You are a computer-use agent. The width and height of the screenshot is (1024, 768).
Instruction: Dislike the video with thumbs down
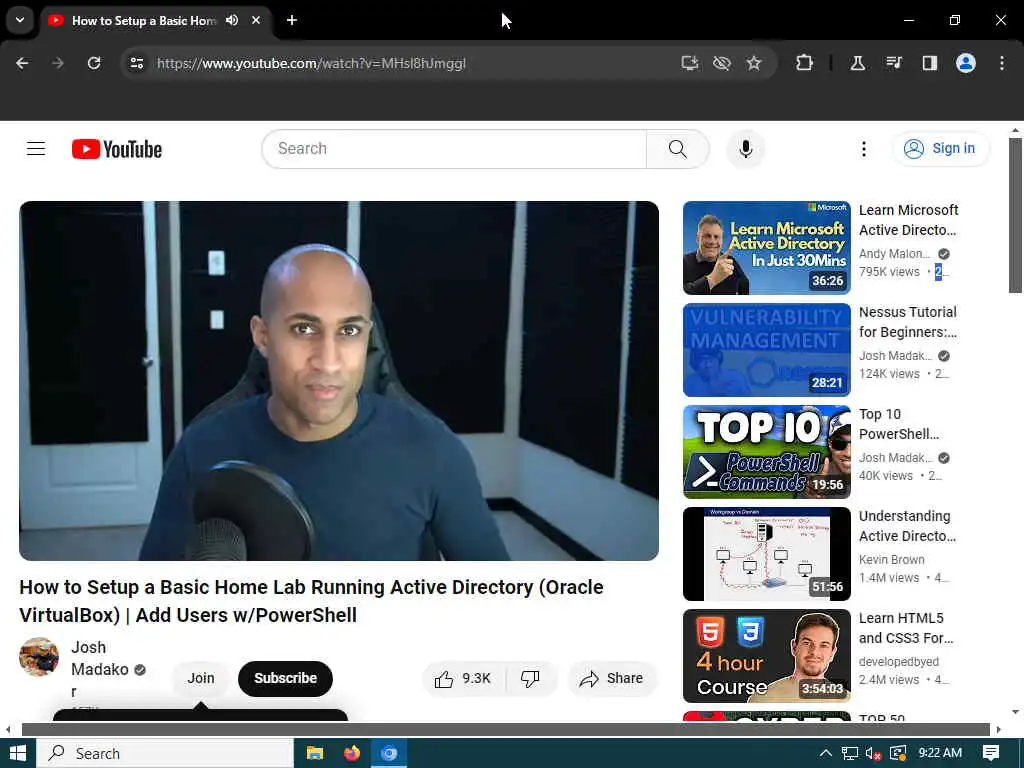tap(530, 679)
